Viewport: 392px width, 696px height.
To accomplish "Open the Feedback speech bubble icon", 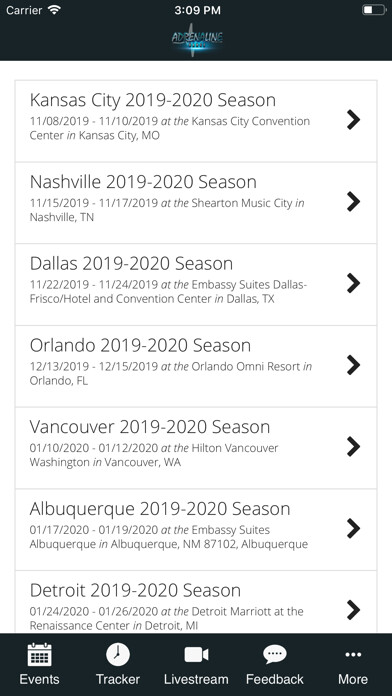I will pyautogui.click(x=275, y=655).
